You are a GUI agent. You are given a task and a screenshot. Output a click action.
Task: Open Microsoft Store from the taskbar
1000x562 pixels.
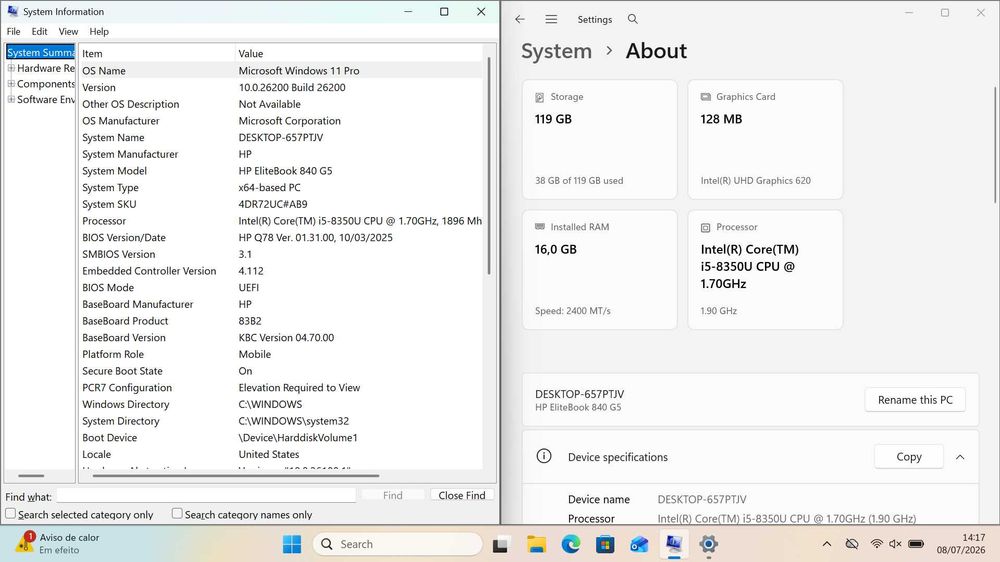click(x=605, y=544)
